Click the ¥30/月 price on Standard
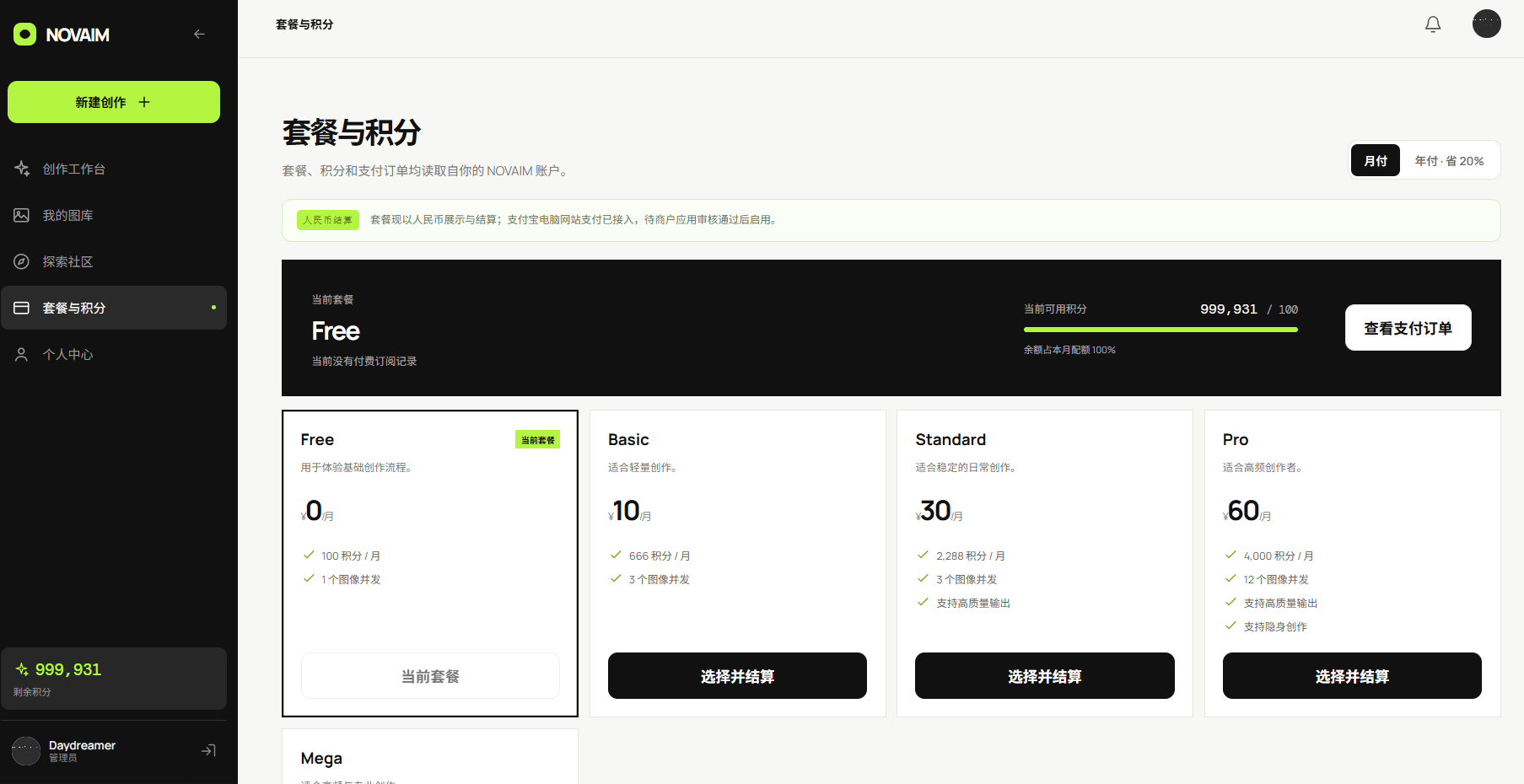Screen dimensions: 1524x784 coord(939,511)
